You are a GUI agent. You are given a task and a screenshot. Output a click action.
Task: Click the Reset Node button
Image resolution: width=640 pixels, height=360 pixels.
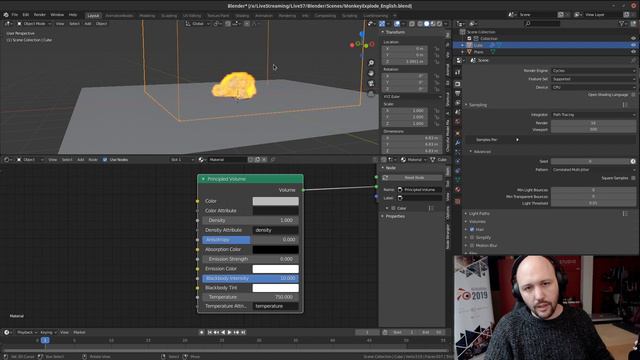coord(412,178)
